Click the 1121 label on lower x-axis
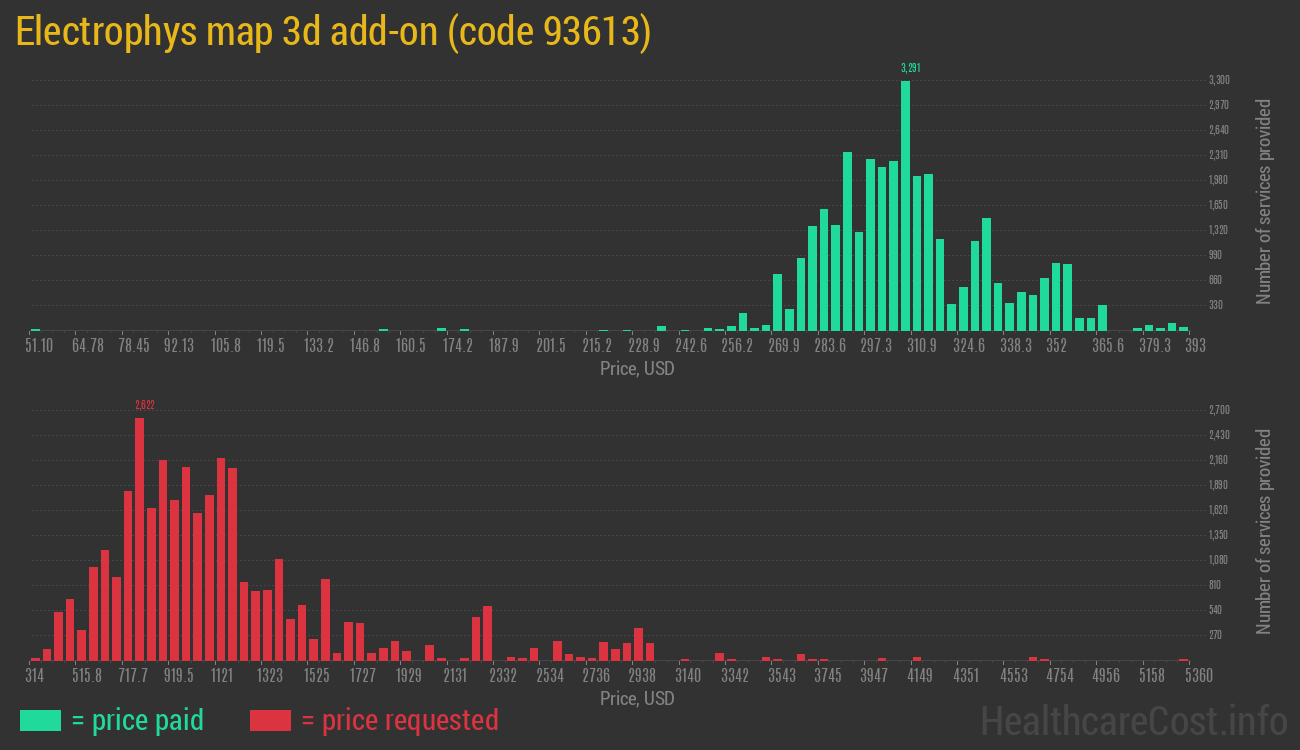 (x=222, y=676)
